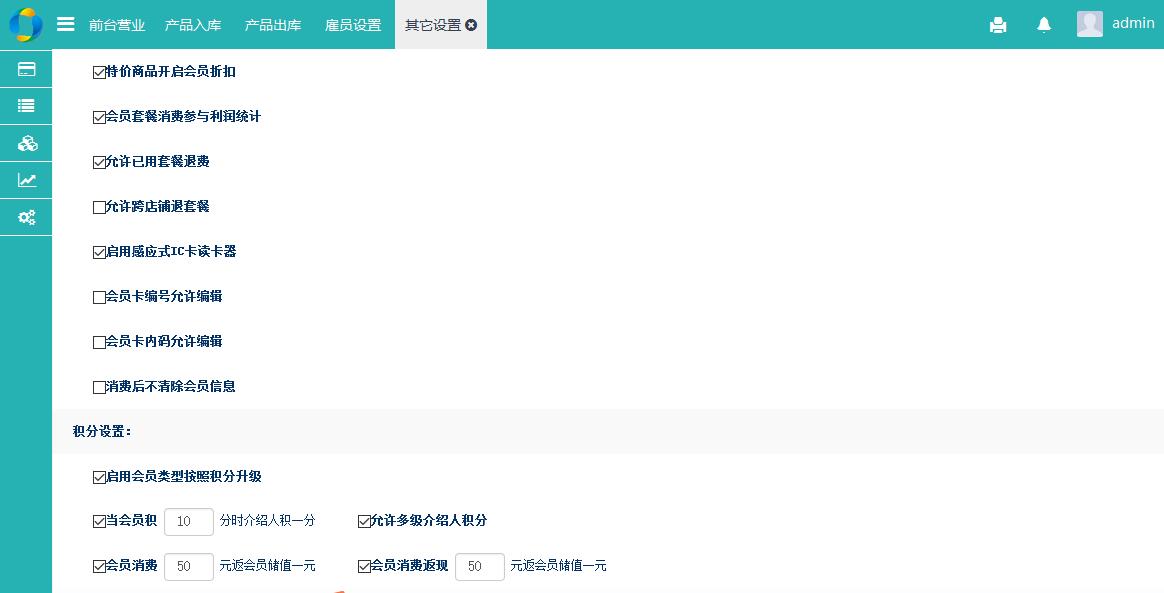Screen dimensions: 1164x593
Task: Close the 其它设置 tab
Action: pyautogui.click(x=471, y=25)
